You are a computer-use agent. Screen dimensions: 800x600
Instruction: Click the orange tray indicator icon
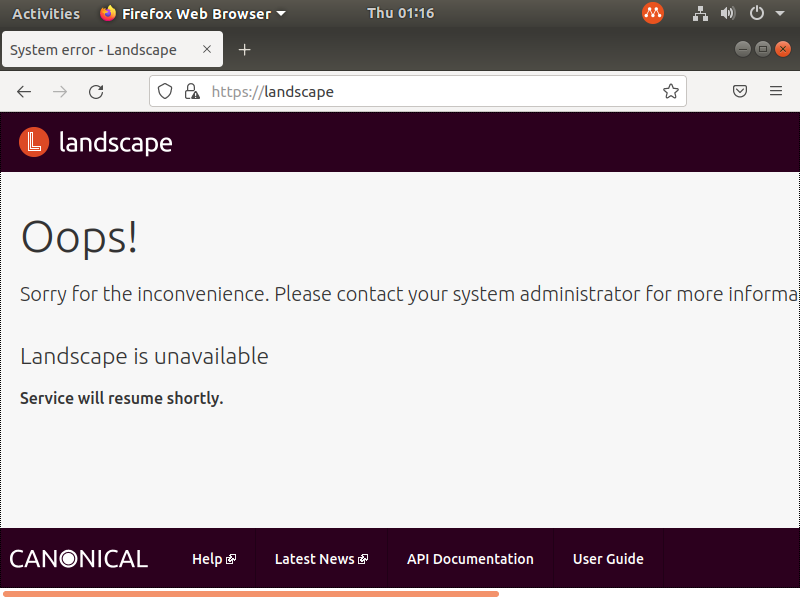[653, 13]
